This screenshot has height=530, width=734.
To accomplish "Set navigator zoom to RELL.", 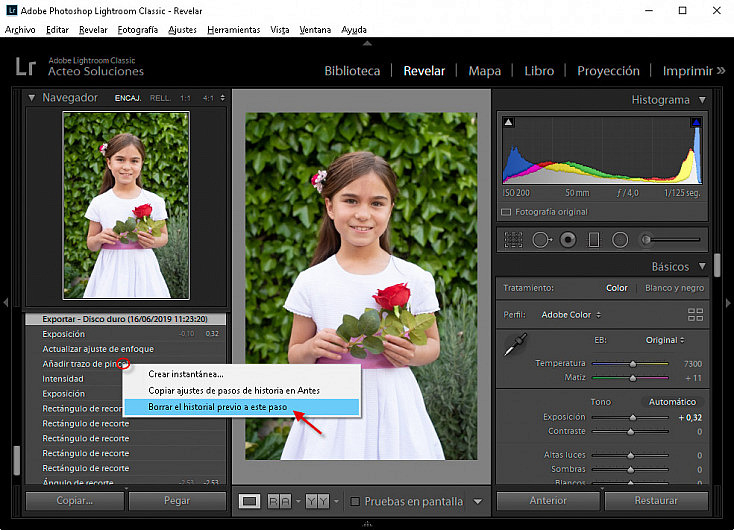I will tap(160, 98).
